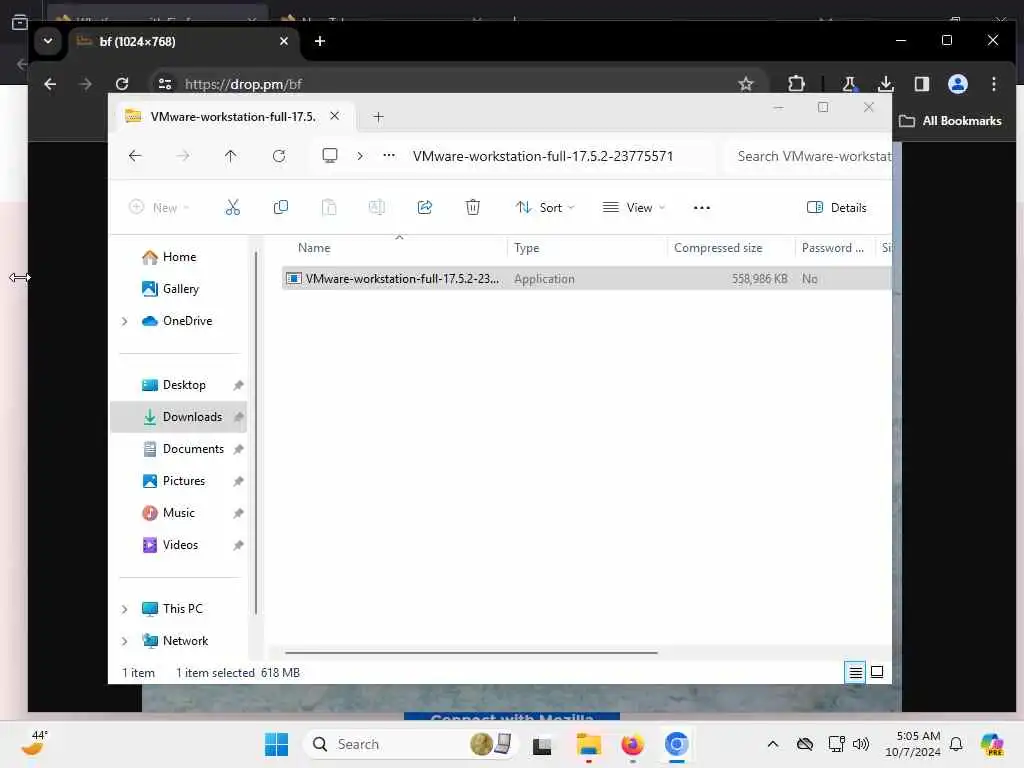Expand the This PC tree node
This screenshot has width=1024, height=768.
(x=125, y=609)
